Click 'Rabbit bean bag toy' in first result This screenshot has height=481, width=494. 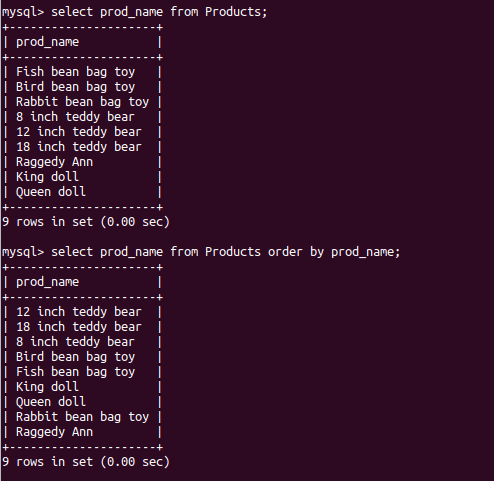tap(83, 102)
